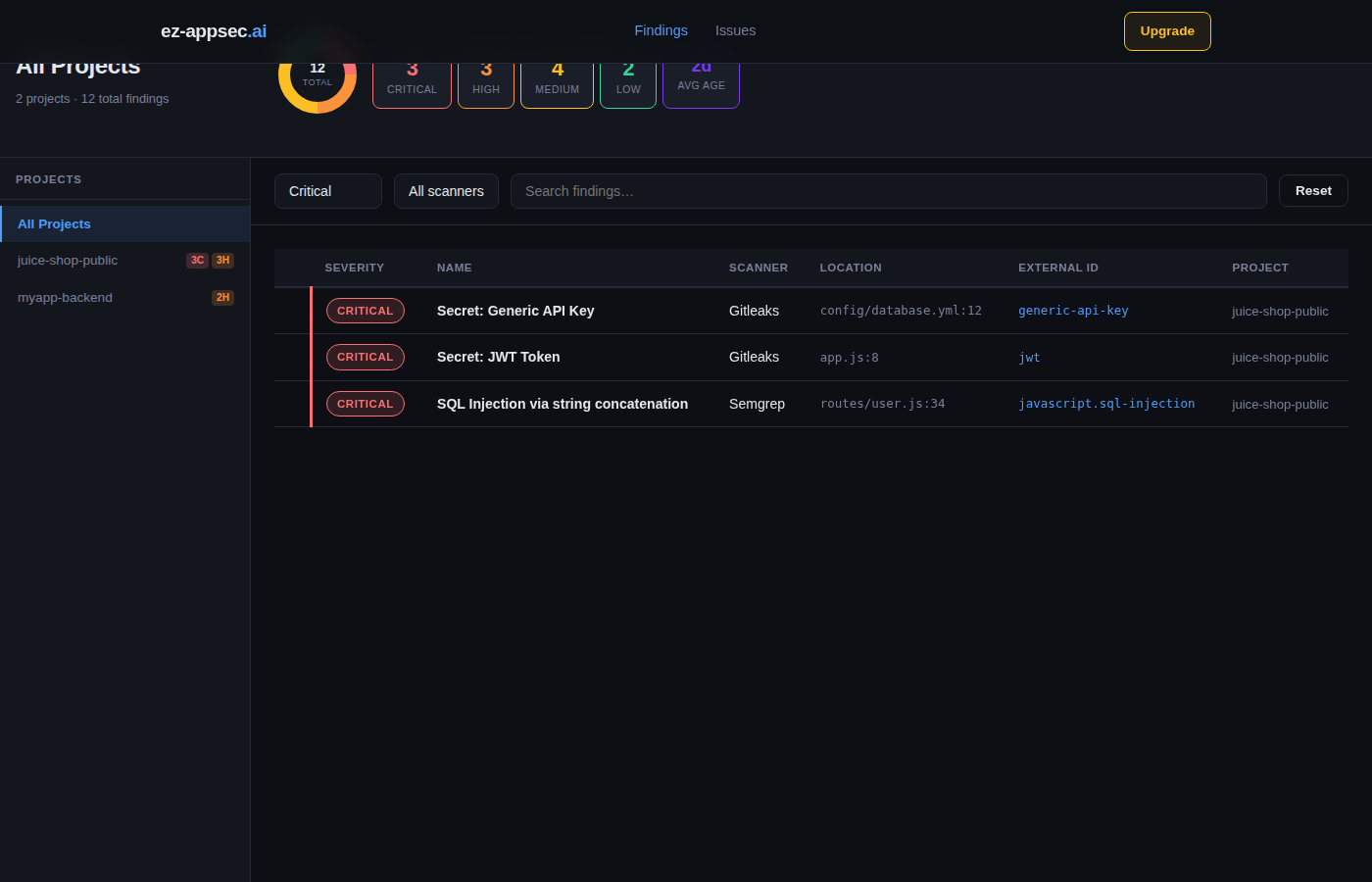This screenshot has height=882, width=1372.
Task: Click the Avg Age stat card
Action: point(701,84)
